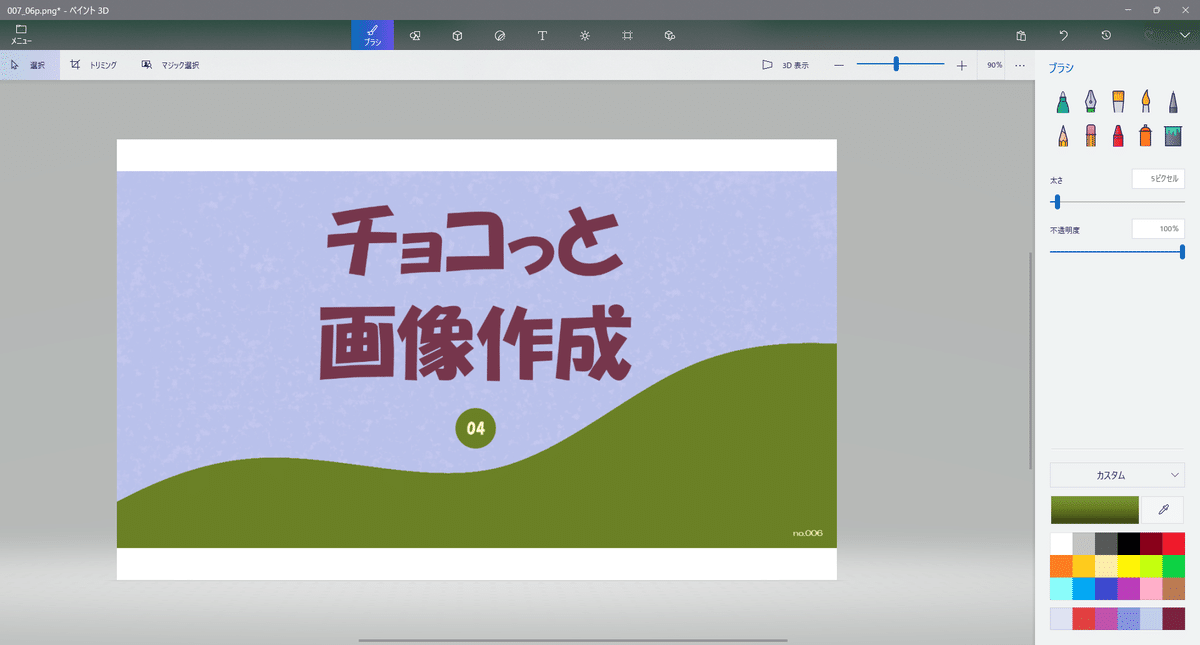Pick the bright red color swatch
Image resolution: width=1200 pixels, height=645 pixels.
tap(1173, 544)
